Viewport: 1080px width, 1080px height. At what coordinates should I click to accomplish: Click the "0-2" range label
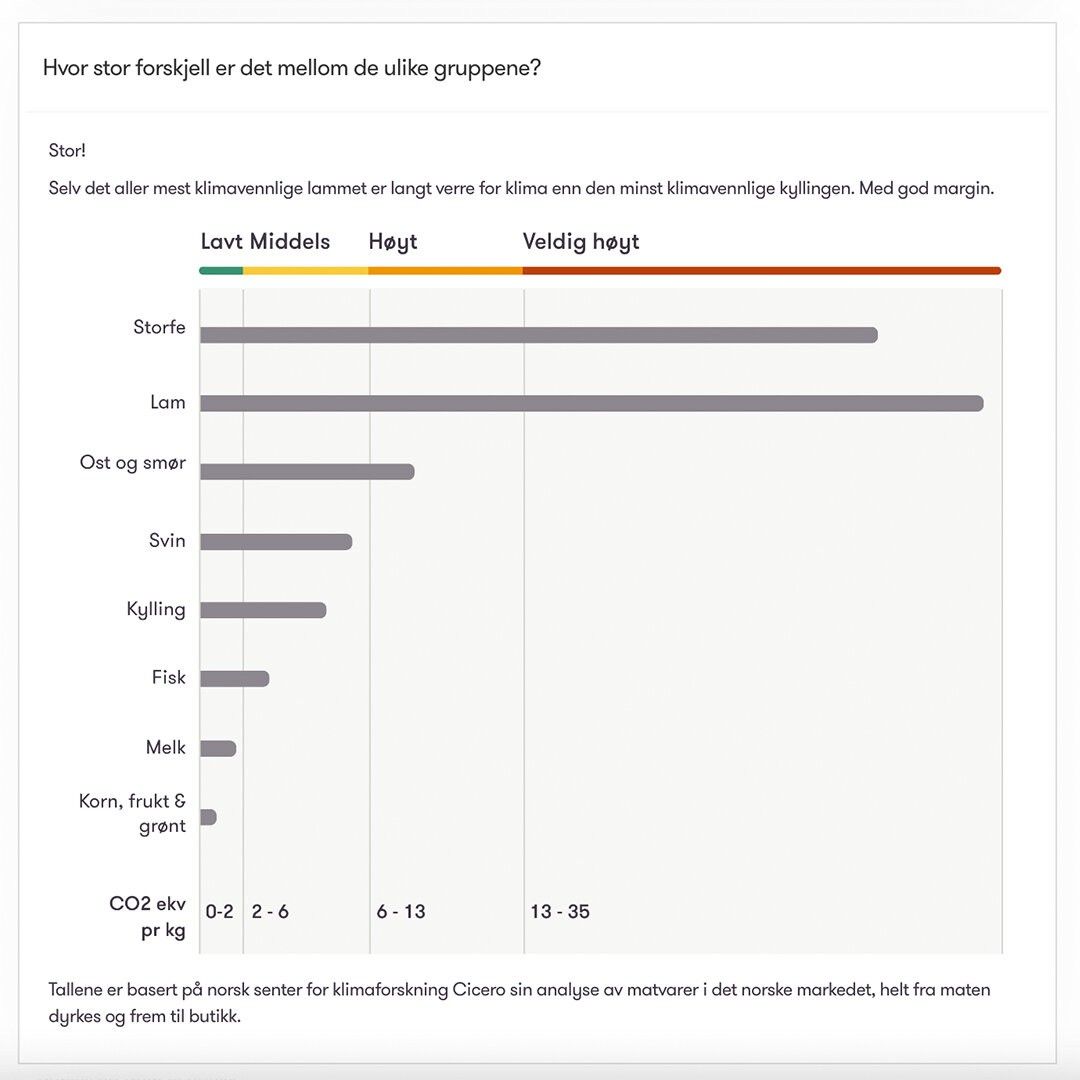[x=220, y=912]
